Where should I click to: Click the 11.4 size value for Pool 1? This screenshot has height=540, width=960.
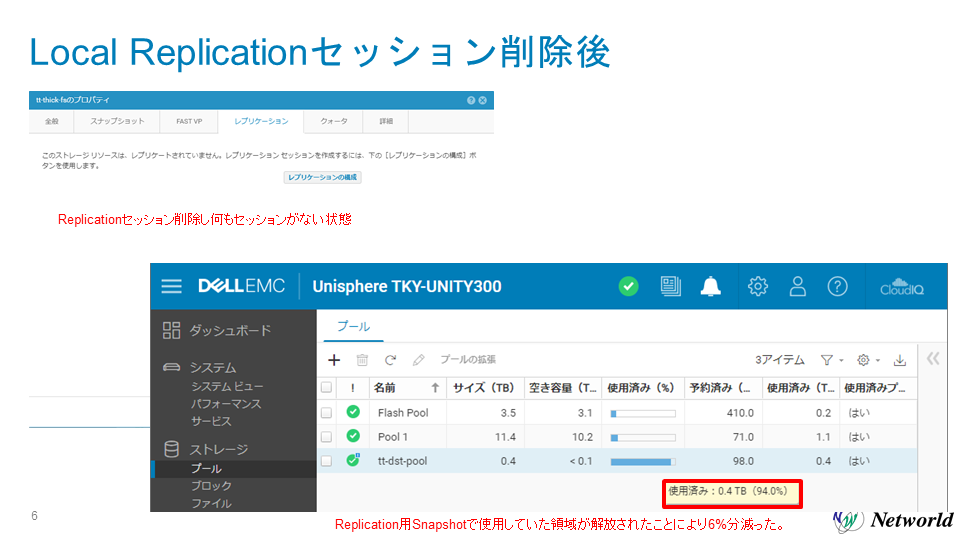click(x=505, y=437)
